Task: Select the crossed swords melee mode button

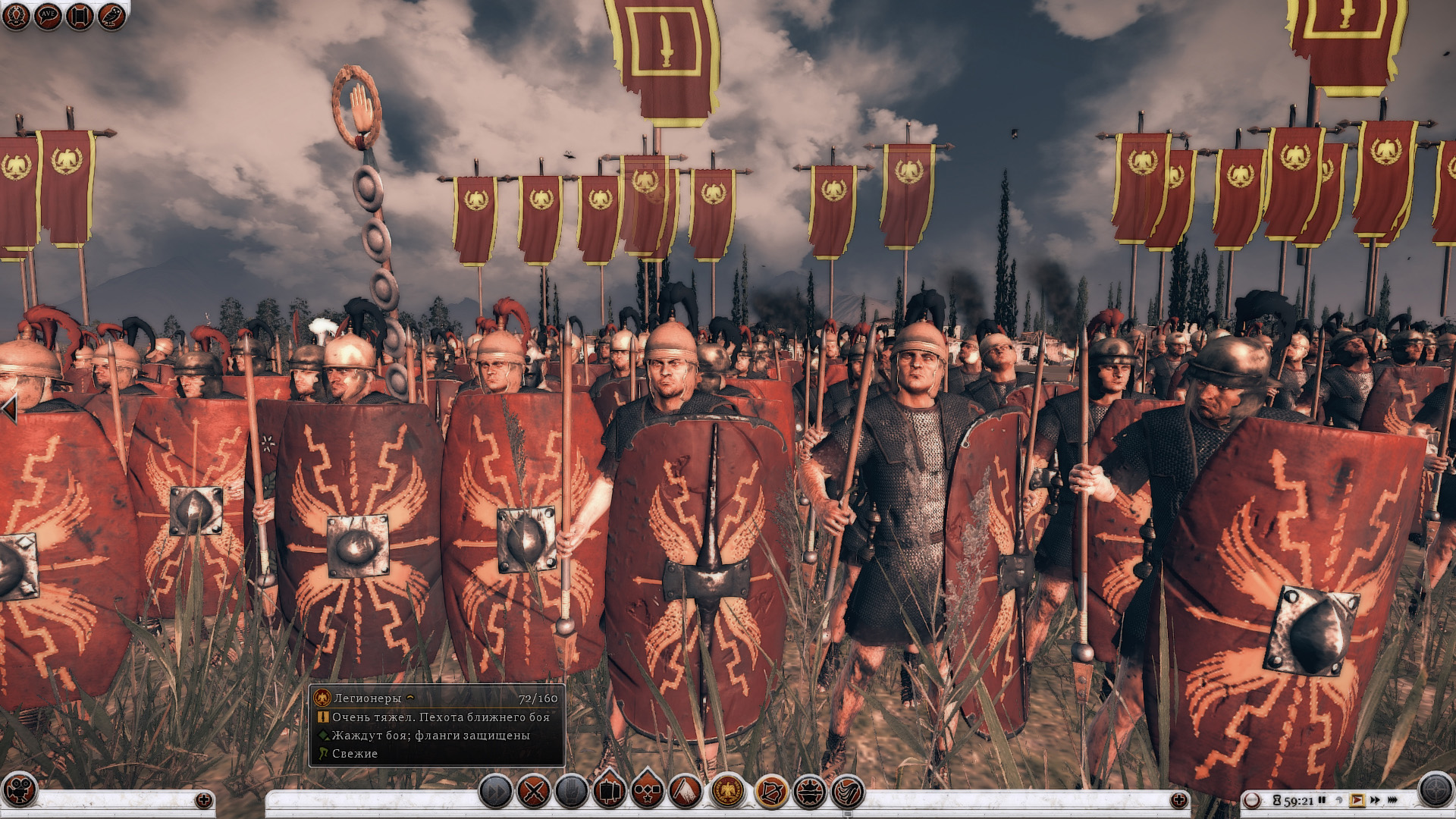Action: (x=534, y=792)
